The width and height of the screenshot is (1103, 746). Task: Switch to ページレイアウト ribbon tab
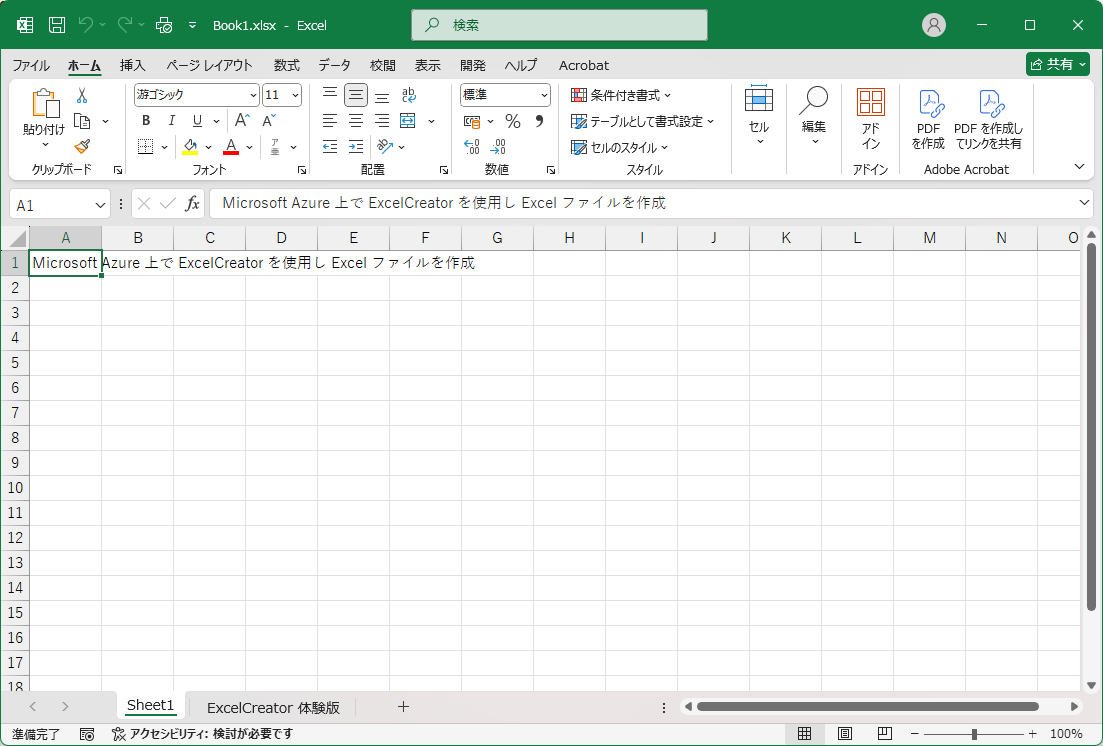pyautogui.click(x=209, y=65)
